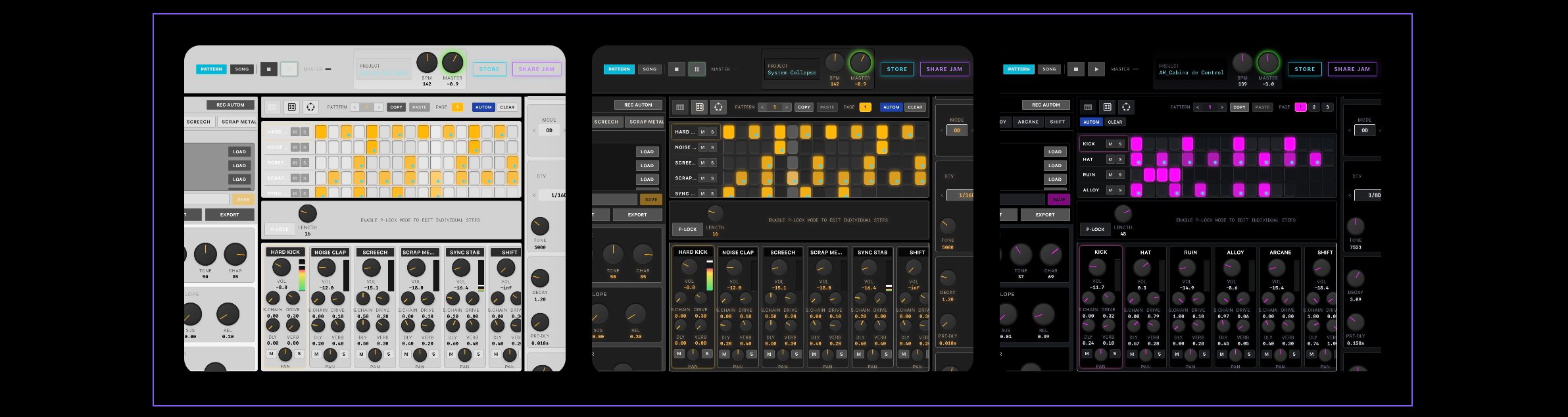Open piano keys view in amber dark panel
1568x417 pixels.
pos(680,107)
